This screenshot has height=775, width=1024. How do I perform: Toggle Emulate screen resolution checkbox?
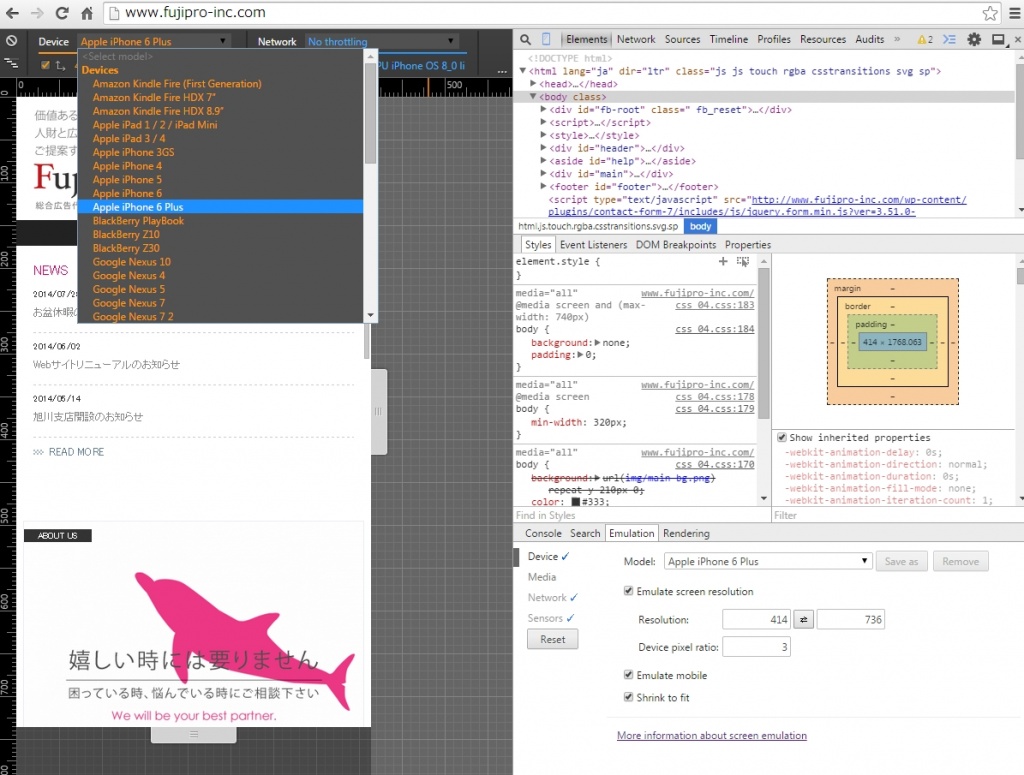click(x=628, y=591)
